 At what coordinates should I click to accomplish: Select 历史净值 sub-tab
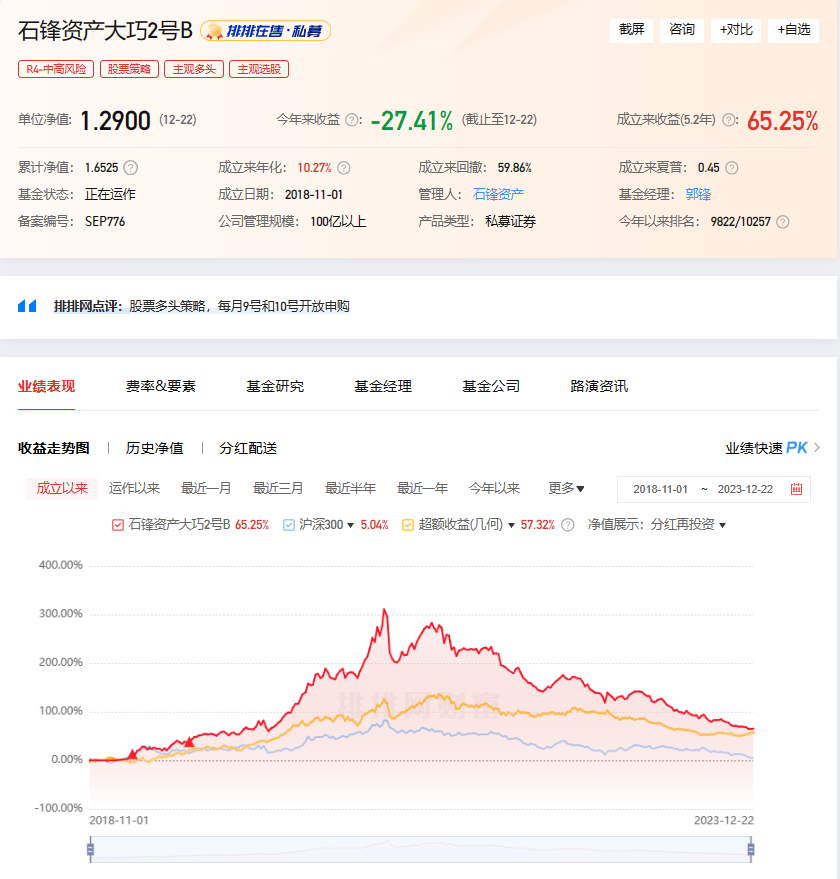point(154,448)
